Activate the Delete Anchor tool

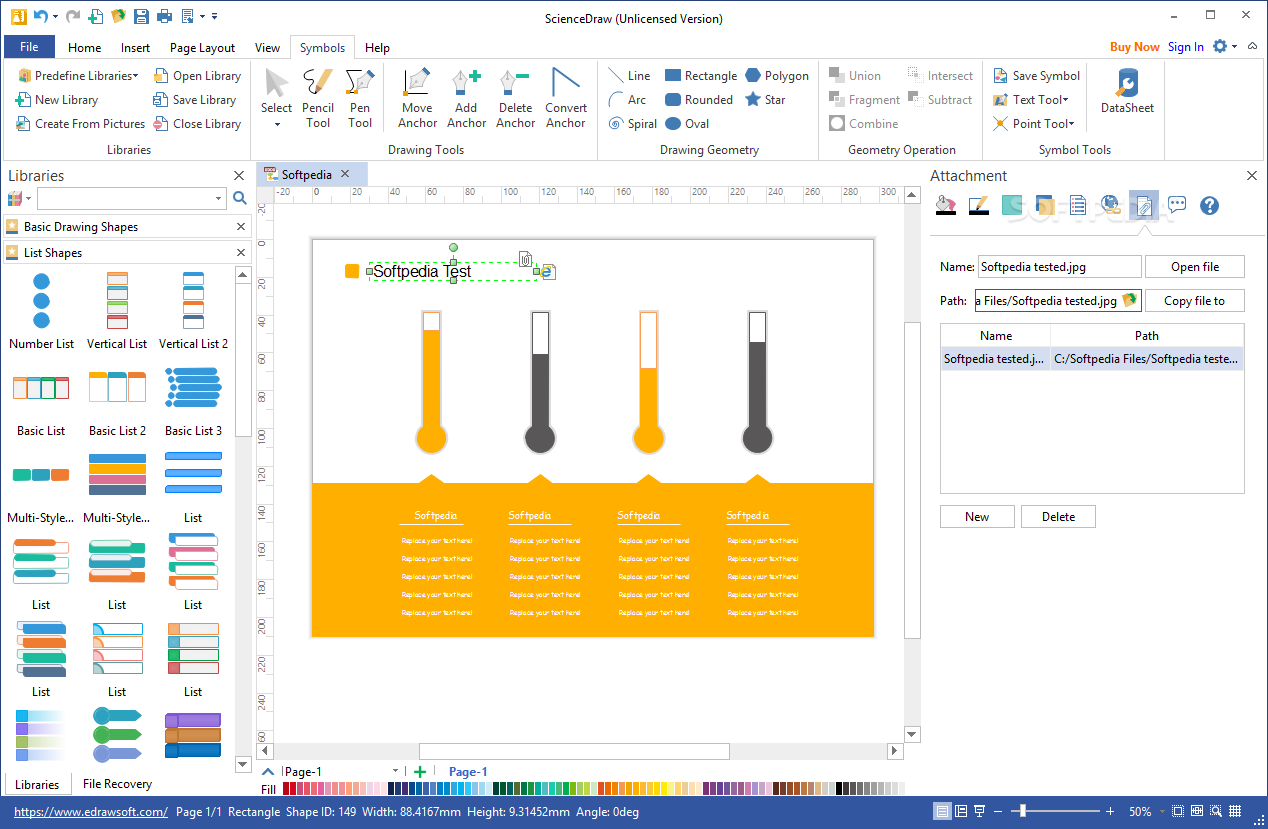[515, 99]
